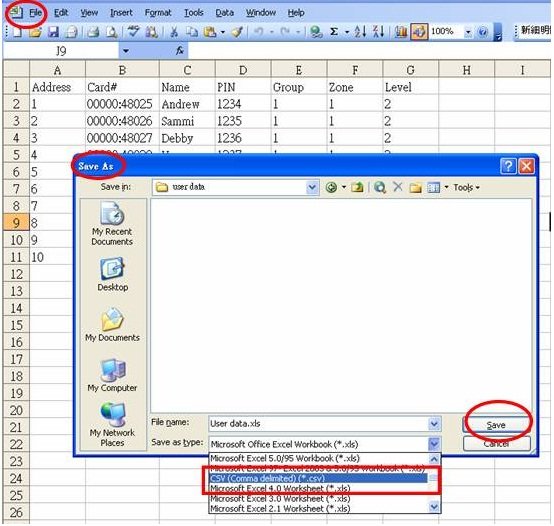Toggle the Drawing toolbar icon
The image size is (554, 526).
point(419,32)
